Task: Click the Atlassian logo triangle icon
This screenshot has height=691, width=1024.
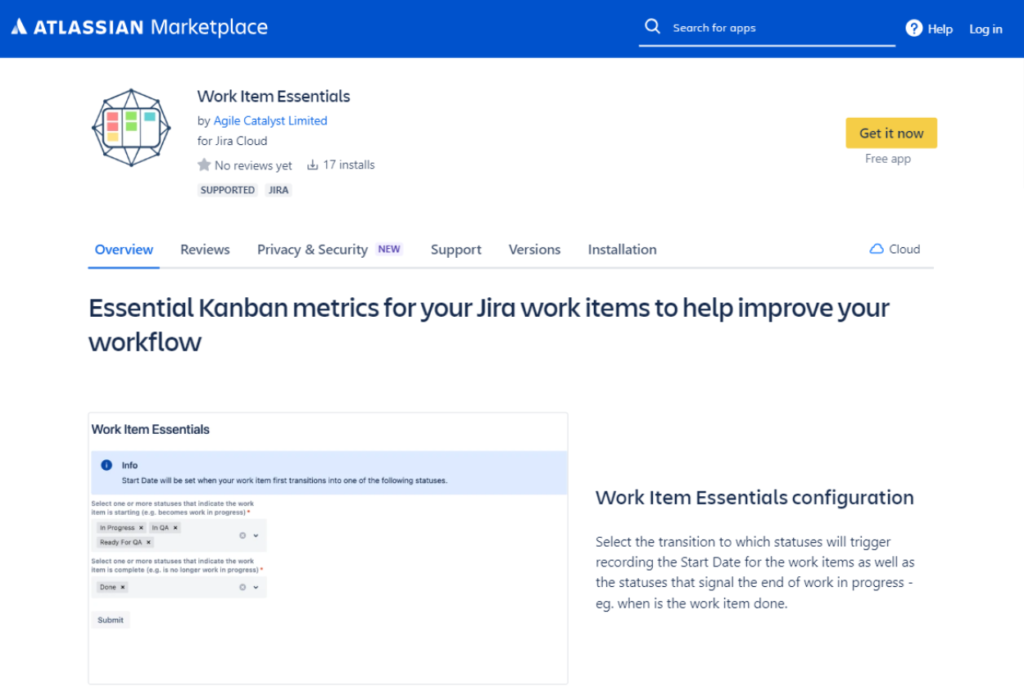Action: tap(19, 26)
